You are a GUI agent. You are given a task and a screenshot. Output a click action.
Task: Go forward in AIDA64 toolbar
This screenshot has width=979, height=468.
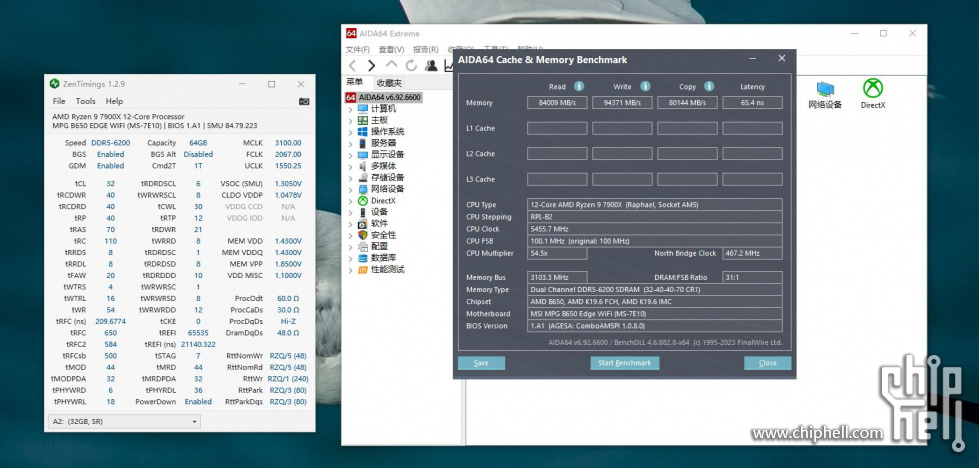pos(371,66)
